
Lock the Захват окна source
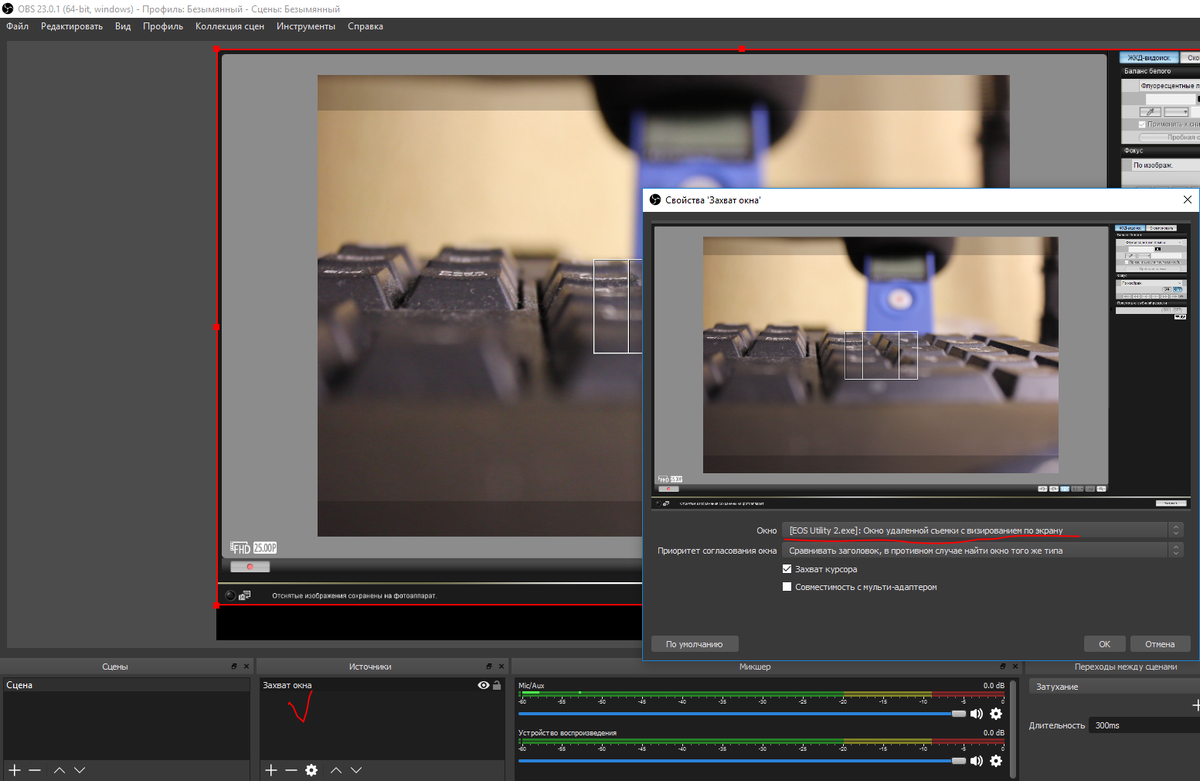(x=497, y=685)
